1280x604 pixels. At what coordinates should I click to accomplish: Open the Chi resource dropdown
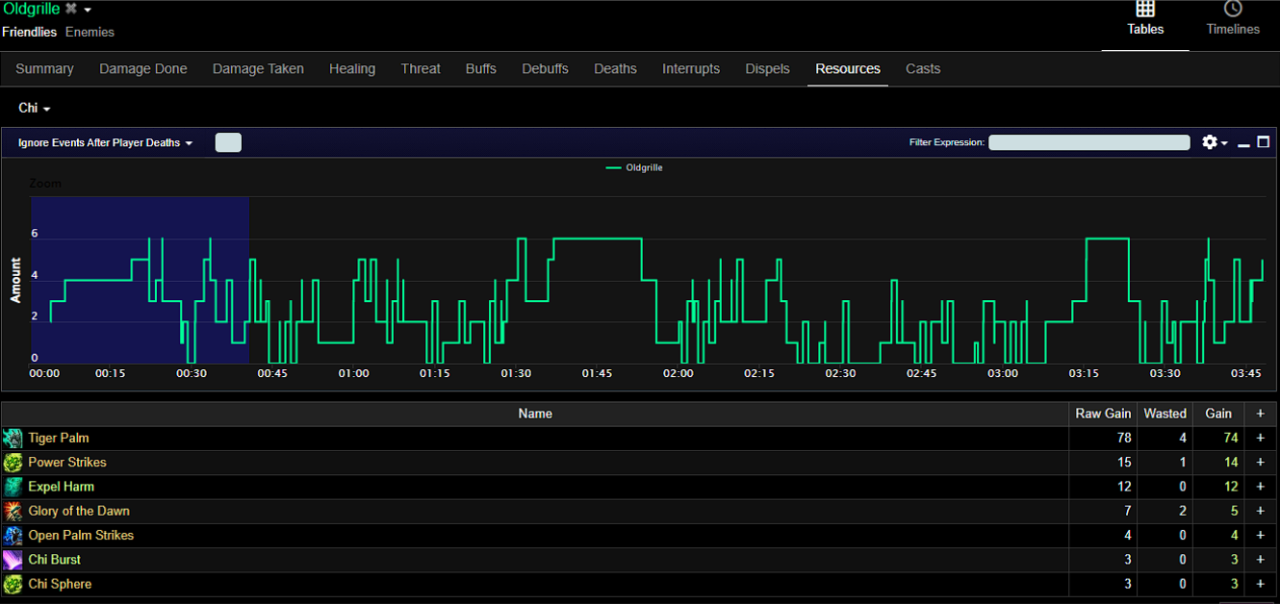pos(33,107)
